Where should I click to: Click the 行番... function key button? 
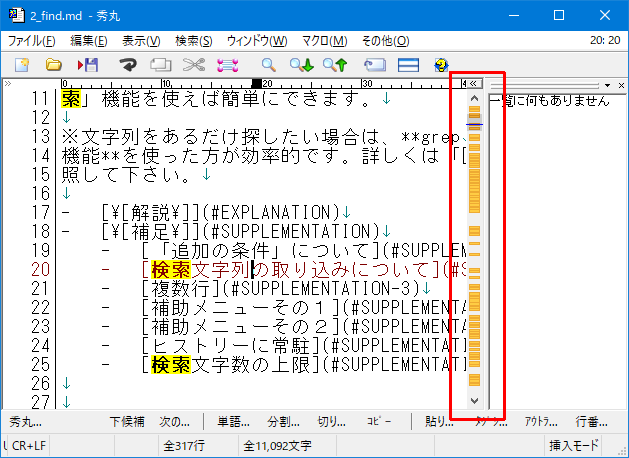coord(592,422)
